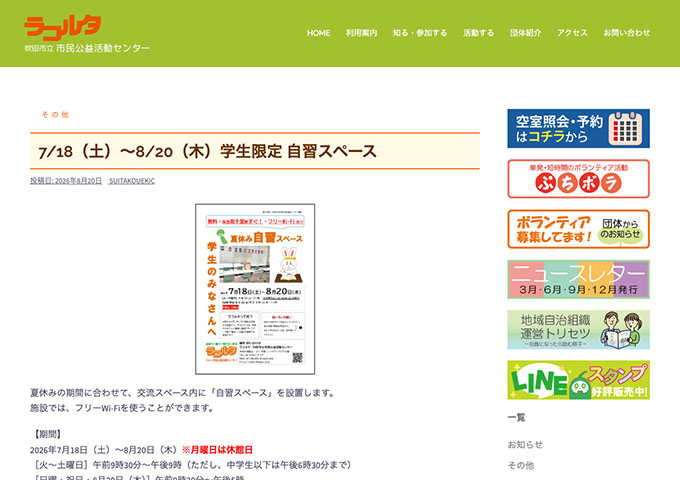Click the 一覧 sidebar heading
Viewport: 680px width, 480px height.
click(x=517, y=418)
